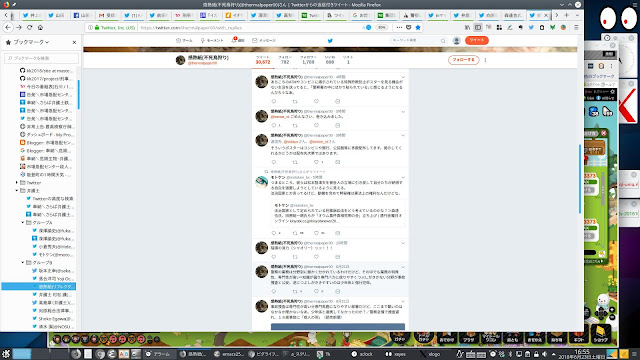This screenshot has width=640, height=360.
Task: Click the Following count 782 stat
Action: click(x=285, y=60)
